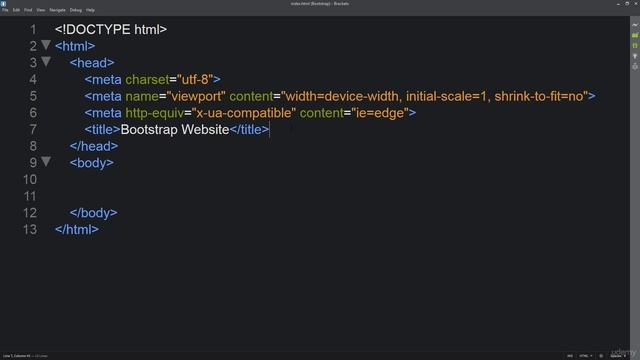Open the Help menu
The height and width of the screenshot is (360, 640).
point(90,10)
